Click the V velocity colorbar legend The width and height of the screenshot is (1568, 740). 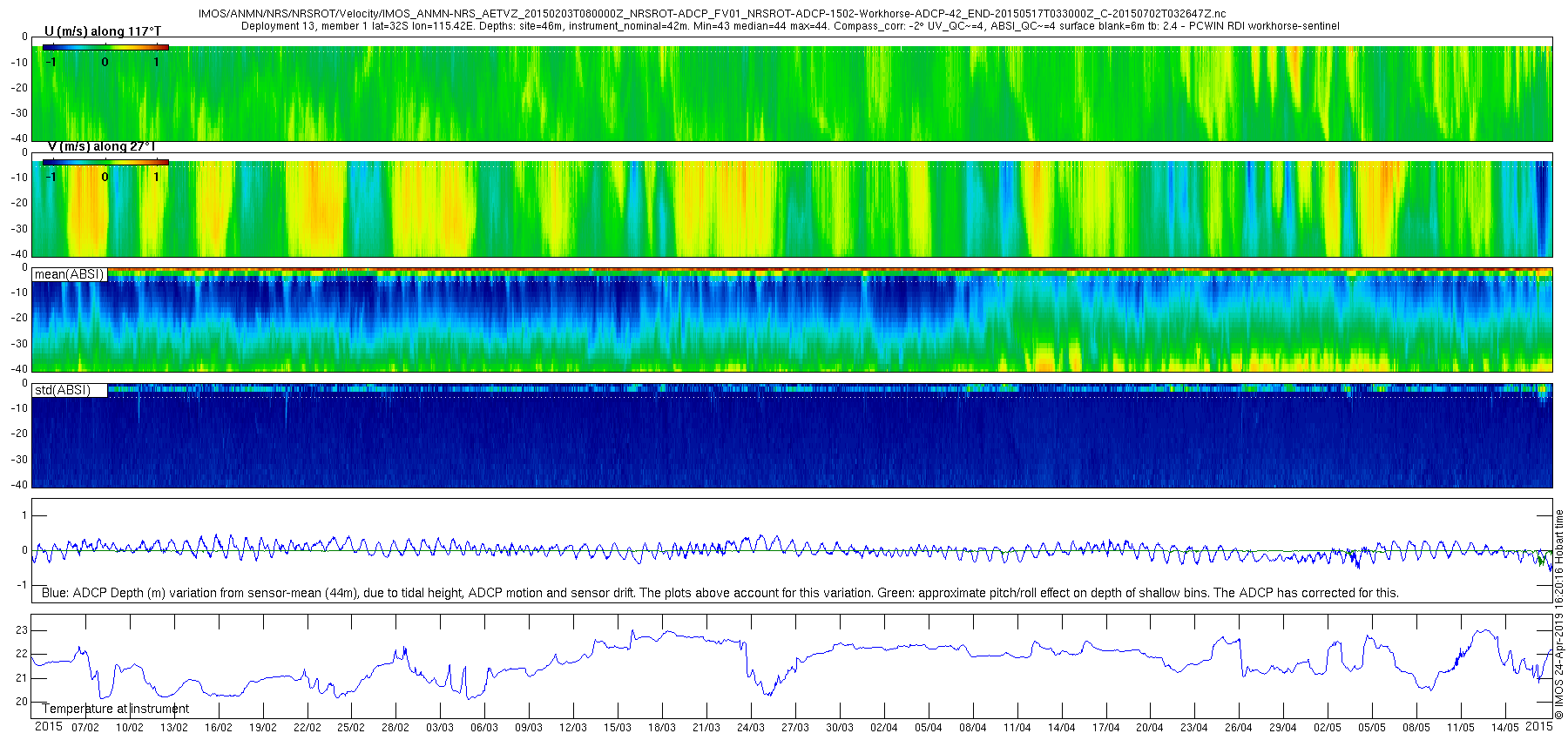coord(105,162)
